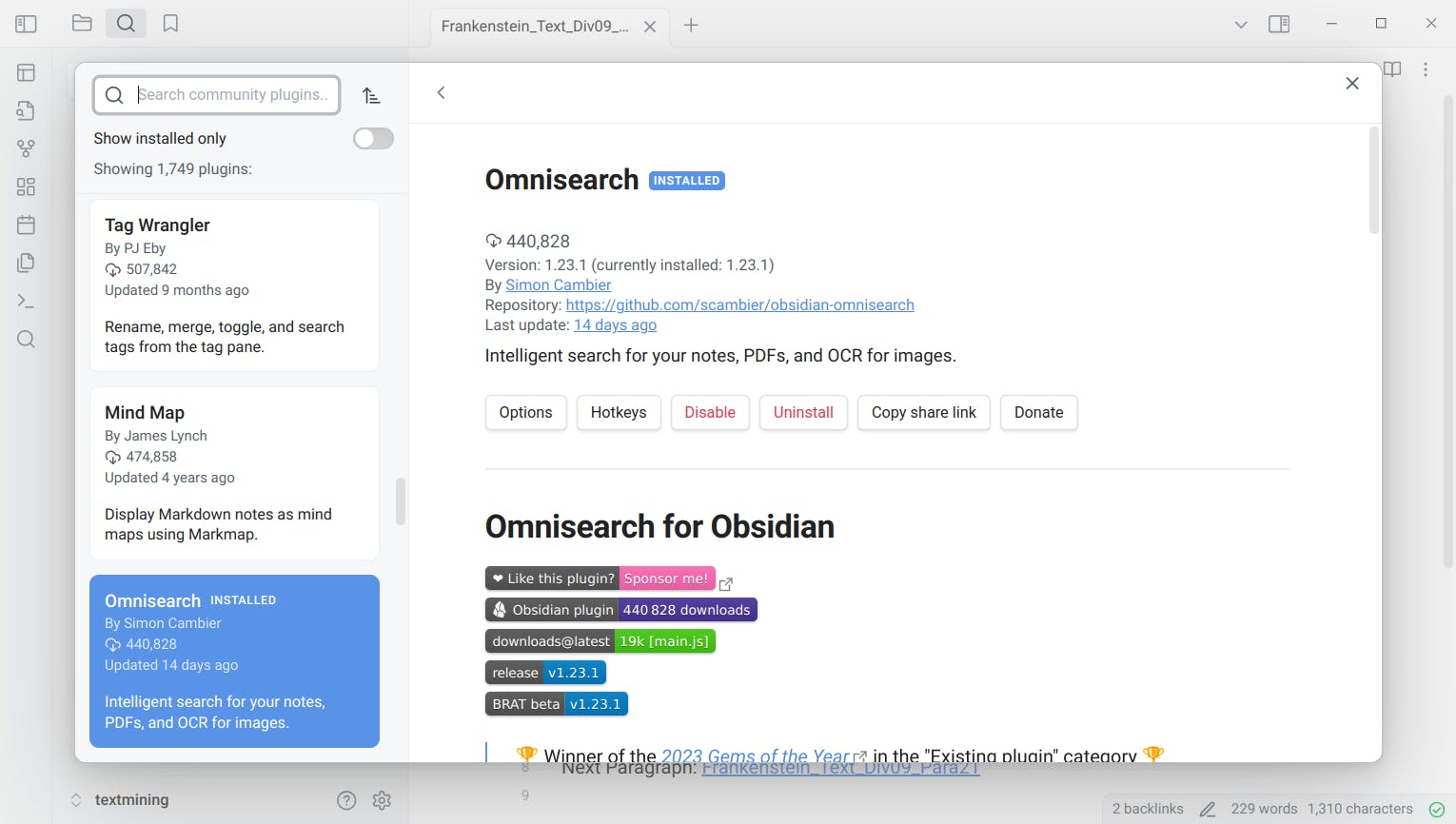Open the settings gear icon
The image size is (1456, 824).
[382, 800]
